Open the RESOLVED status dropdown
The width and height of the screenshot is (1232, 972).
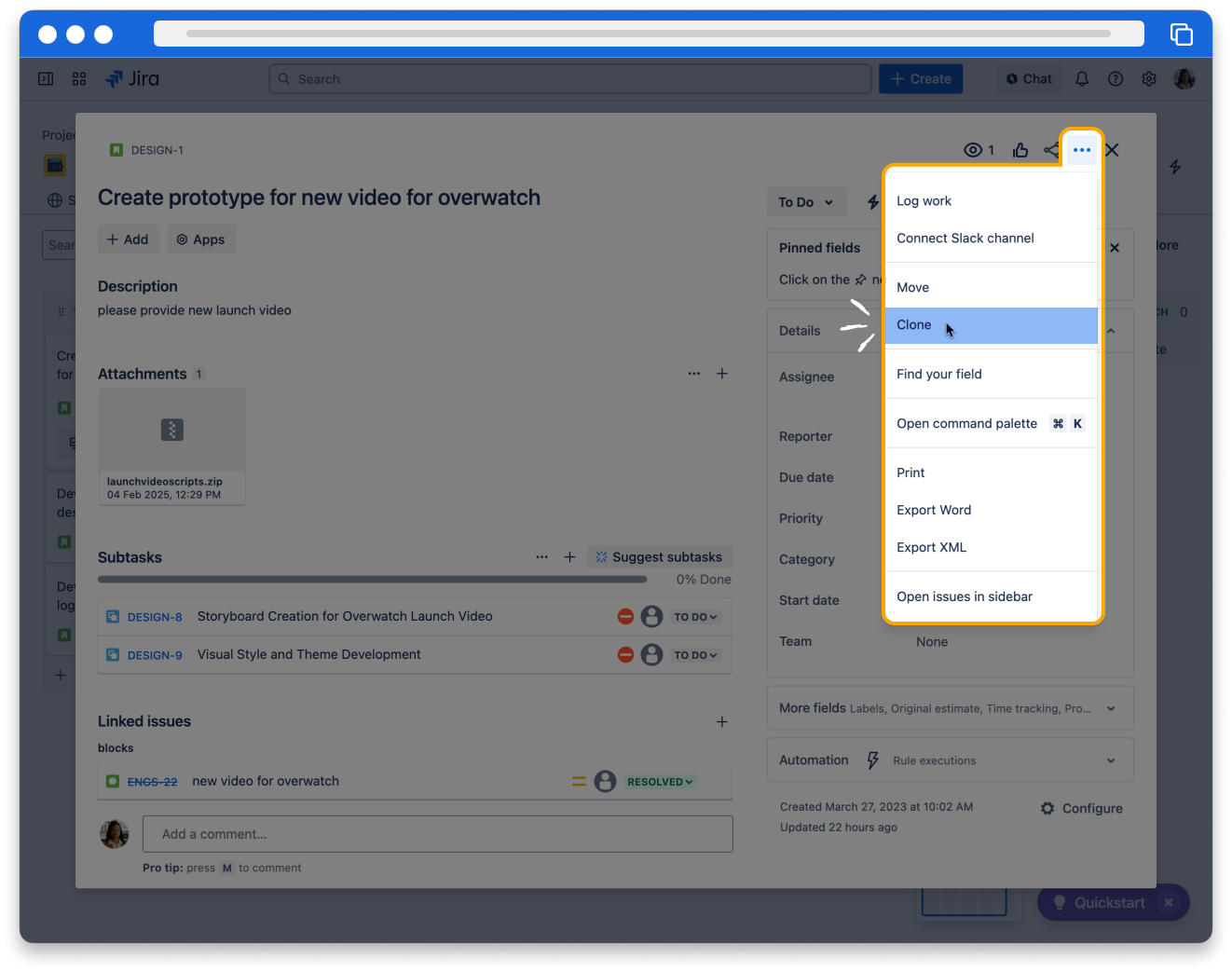tap(660, 782)
